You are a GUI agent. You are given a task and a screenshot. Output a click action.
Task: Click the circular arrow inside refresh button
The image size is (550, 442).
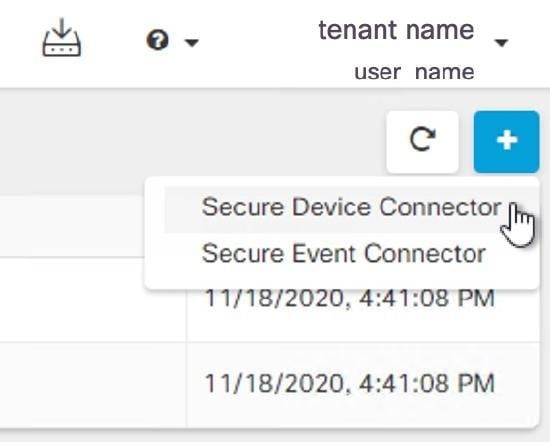coord(422,140)
